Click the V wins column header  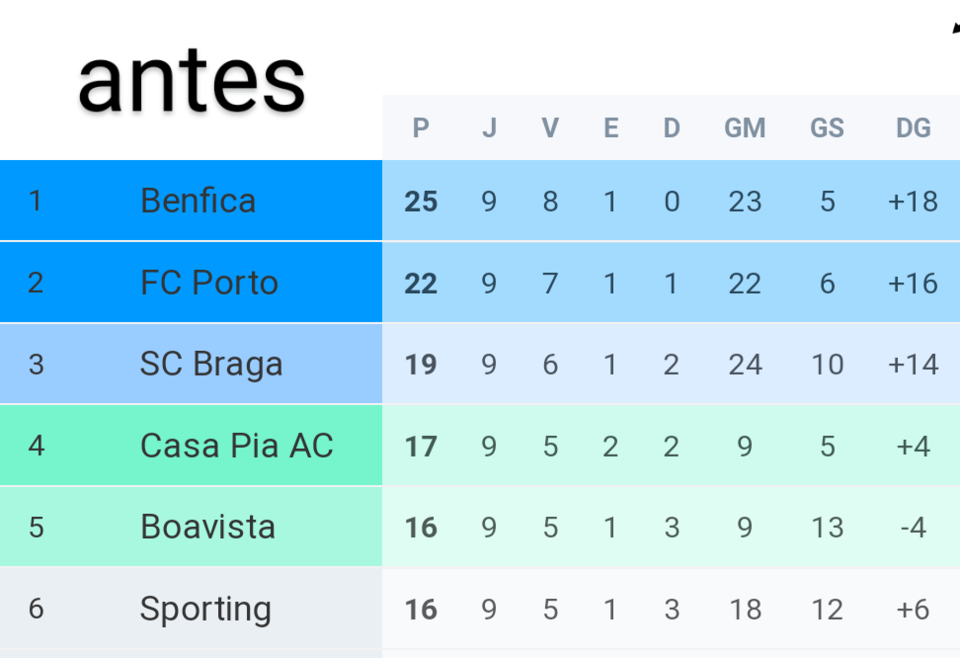tap(550, 128)
